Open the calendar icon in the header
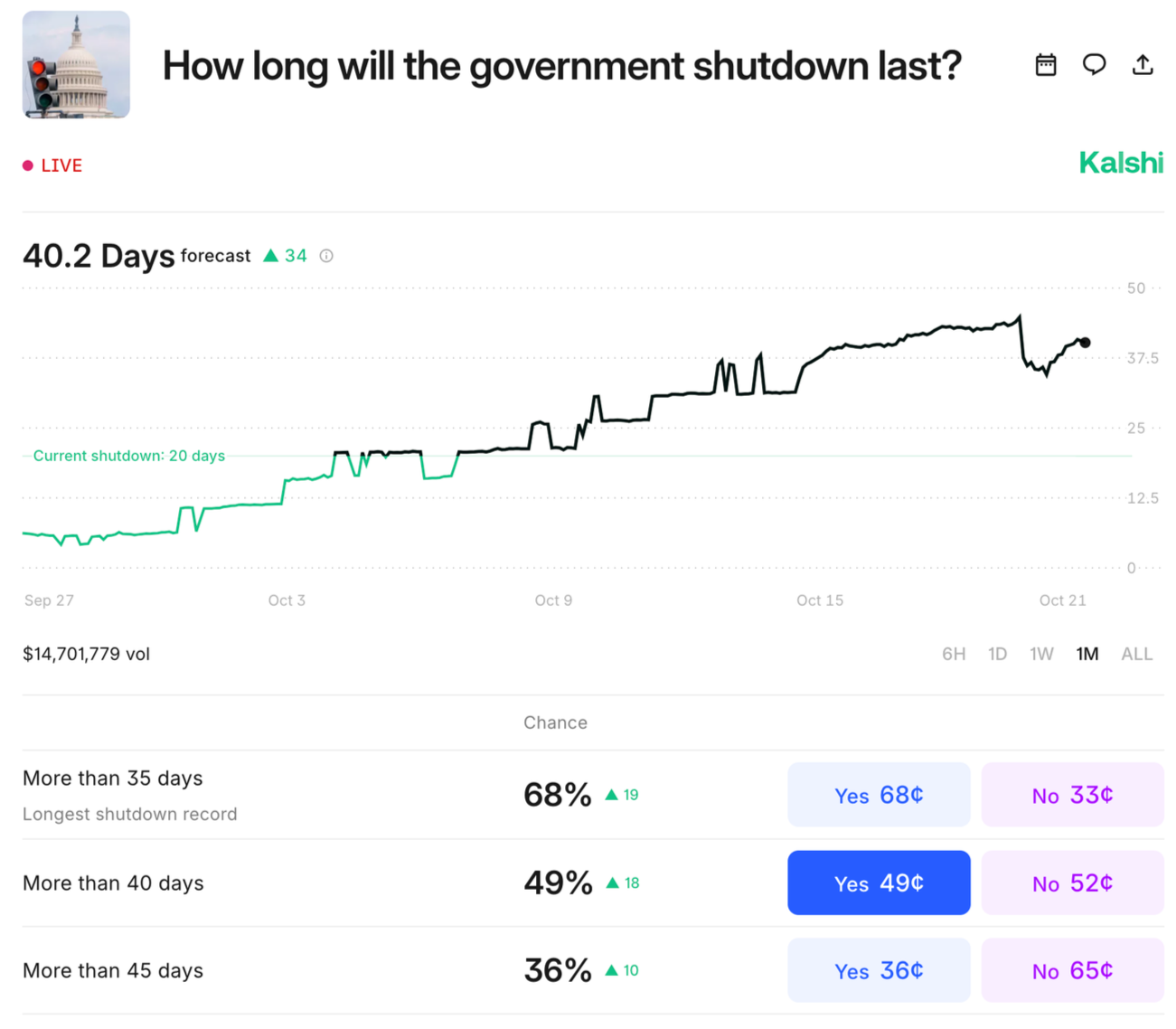Screen dimensions: 1176x1029 pyautogui.click(x=1046, y=65)
